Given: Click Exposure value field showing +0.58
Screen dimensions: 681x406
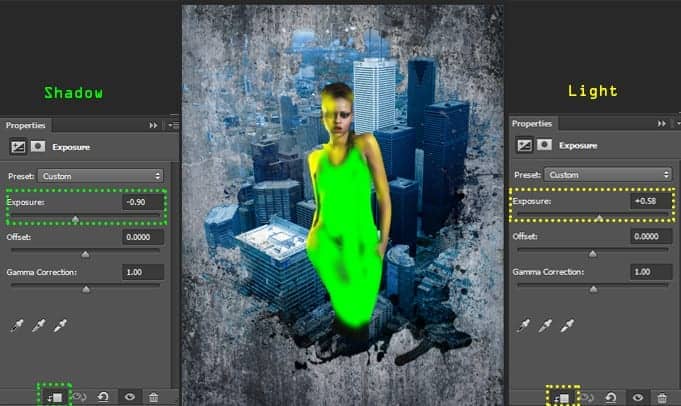Looking at the screenshot, I should [x=651, y=201].
